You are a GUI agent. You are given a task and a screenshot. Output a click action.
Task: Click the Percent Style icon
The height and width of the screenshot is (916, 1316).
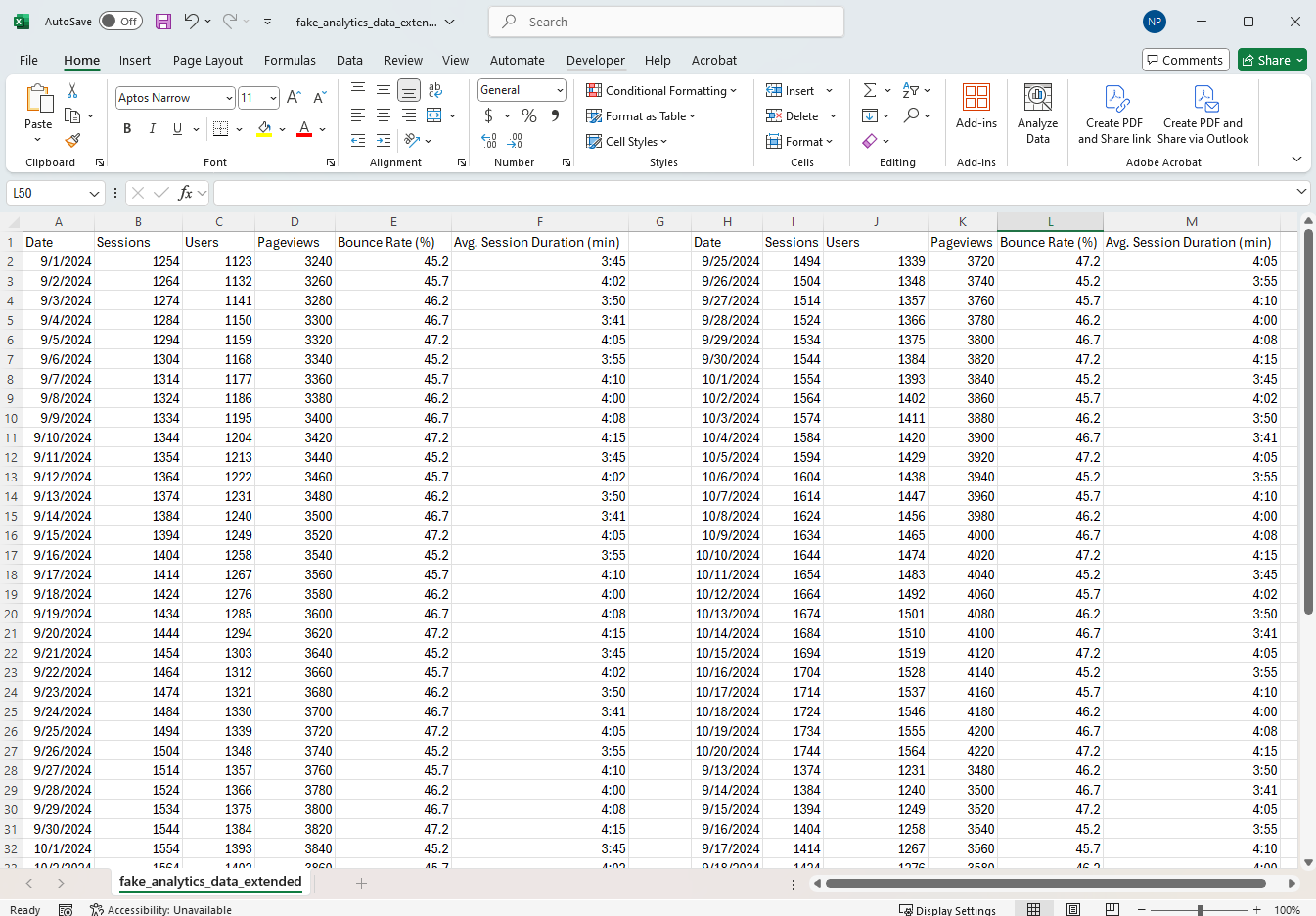click(x=529, y=115)
